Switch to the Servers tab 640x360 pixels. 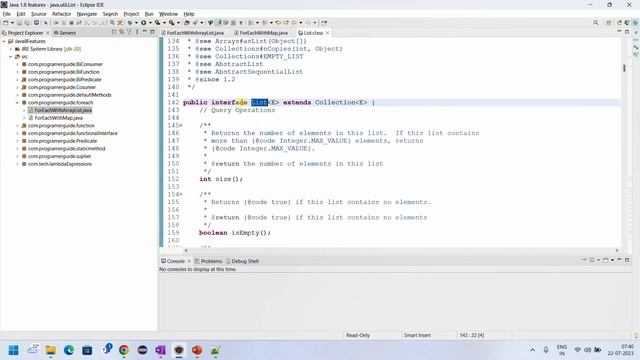tap(65, 33)
